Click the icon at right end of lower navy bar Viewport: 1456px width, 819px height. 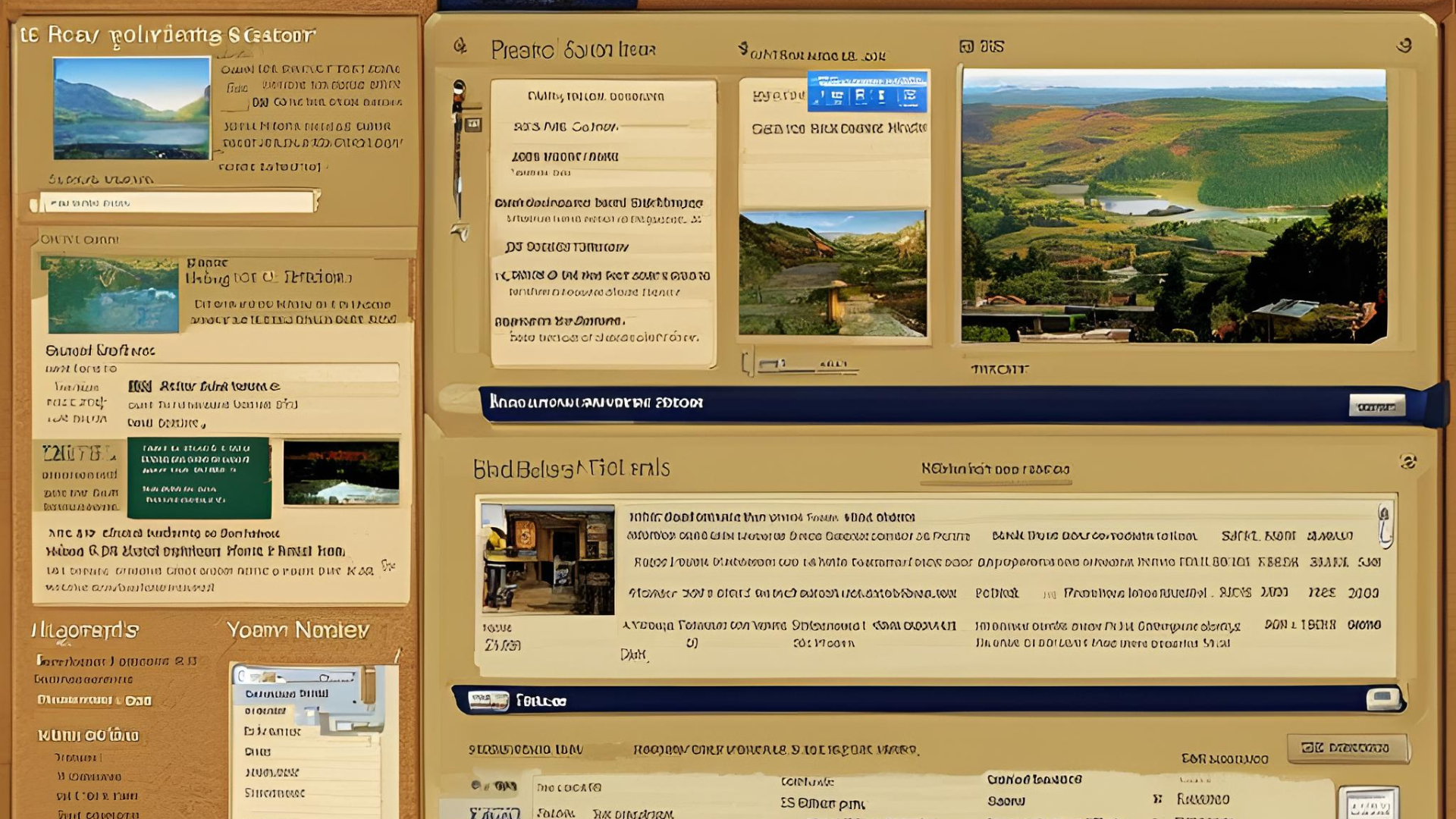point(1383,698)
